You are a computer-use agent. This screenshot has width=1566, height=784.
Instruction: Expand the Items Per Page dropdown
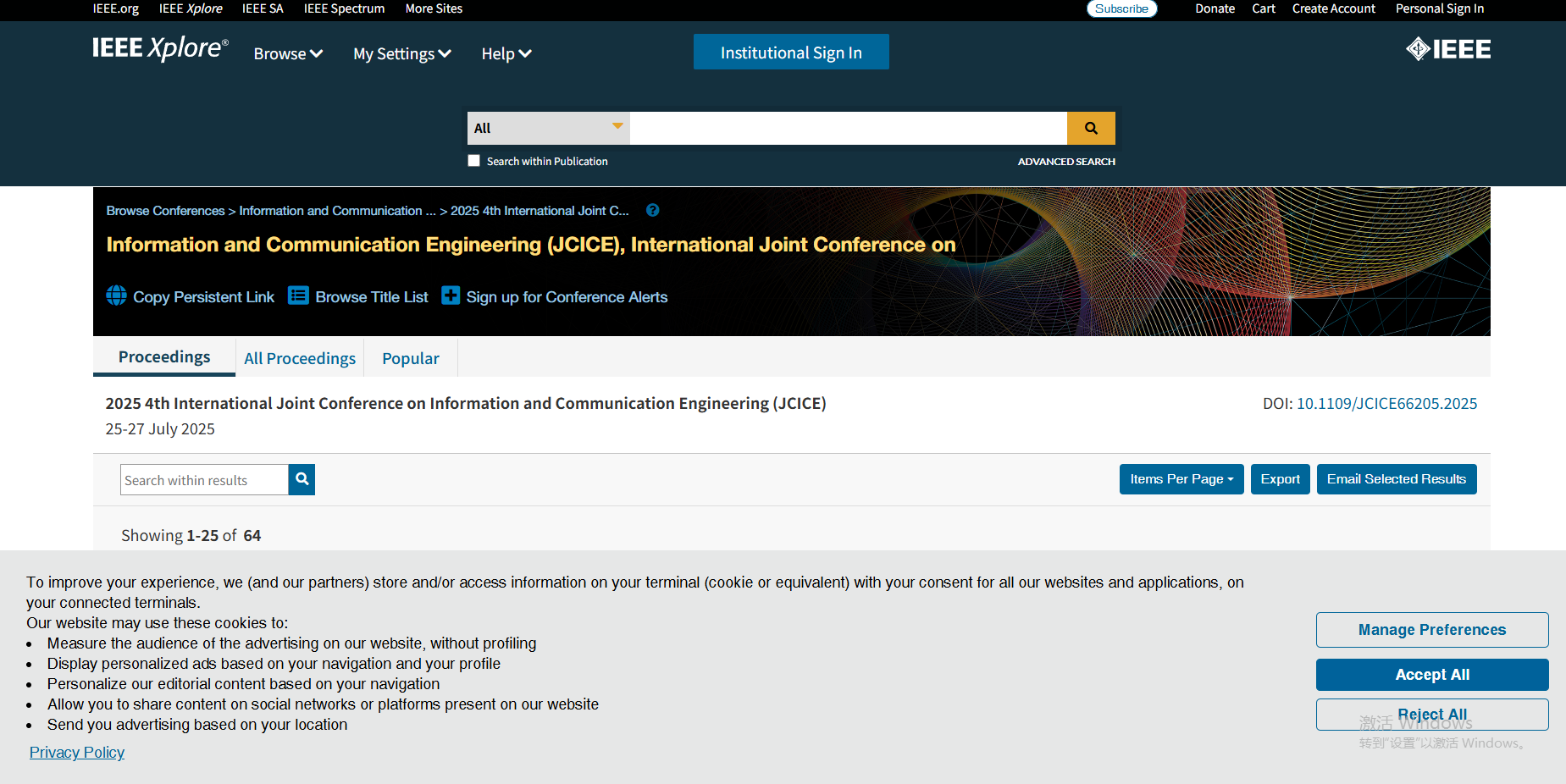[x=1181, y=479]
